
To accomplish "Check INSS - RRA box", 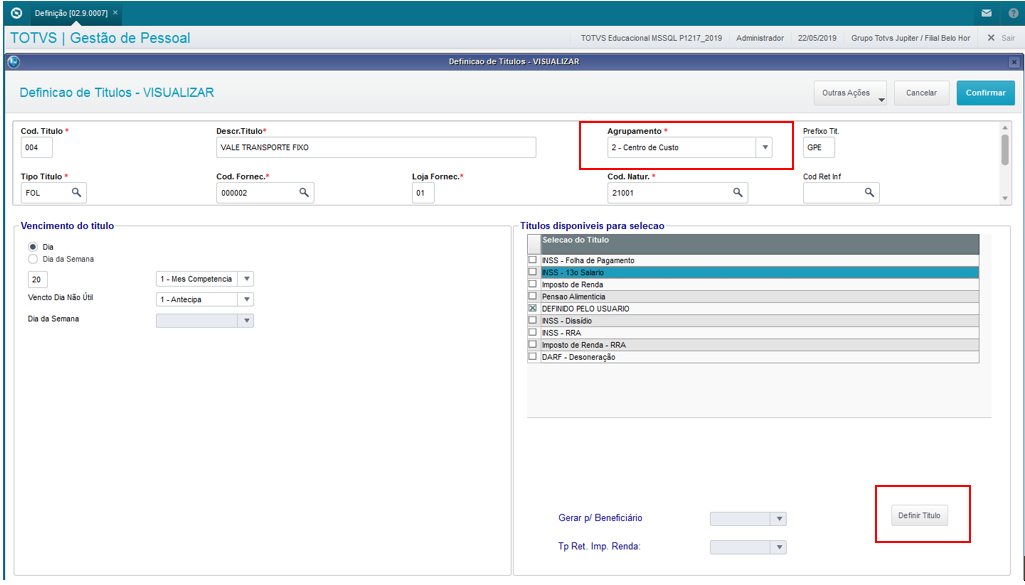I will [533, 332].
